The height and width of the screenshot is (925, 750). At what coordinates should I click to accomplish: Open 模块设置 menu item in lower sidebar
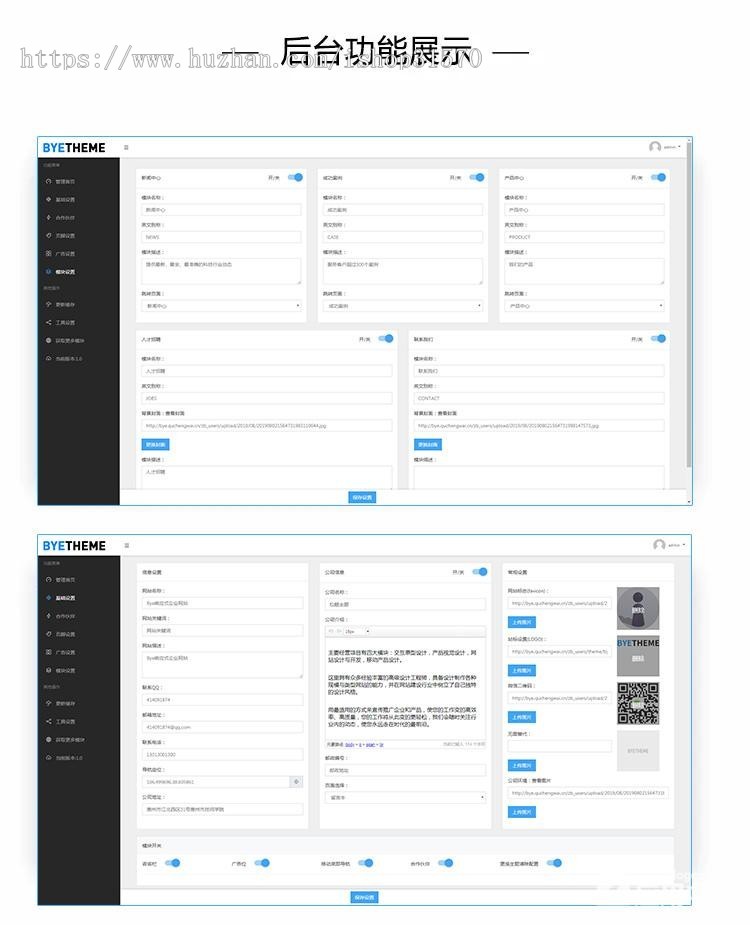(x=65, y=671)
